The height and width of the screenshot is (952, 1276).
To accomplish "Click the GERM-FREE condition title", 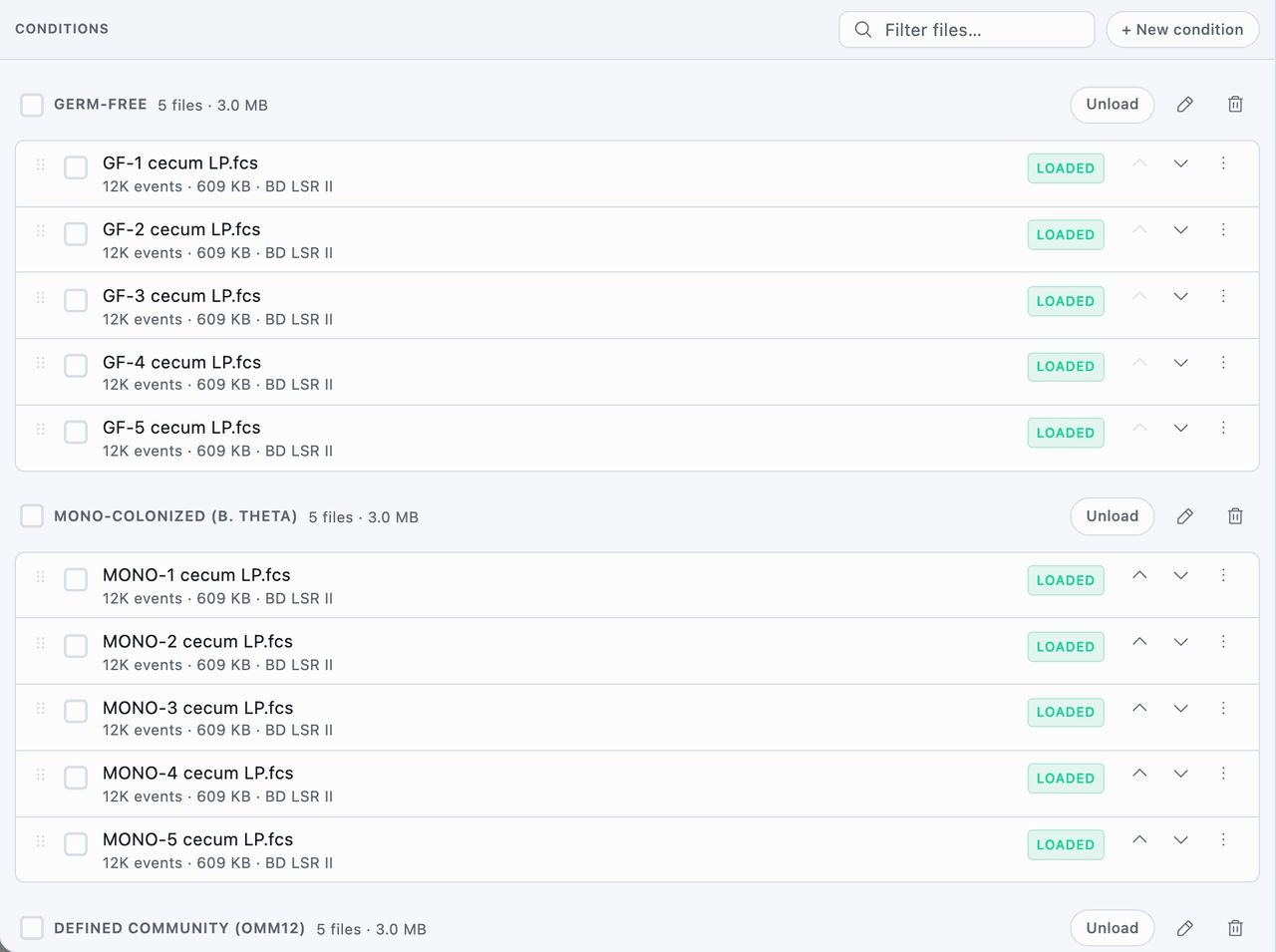I will click(101, 105).
